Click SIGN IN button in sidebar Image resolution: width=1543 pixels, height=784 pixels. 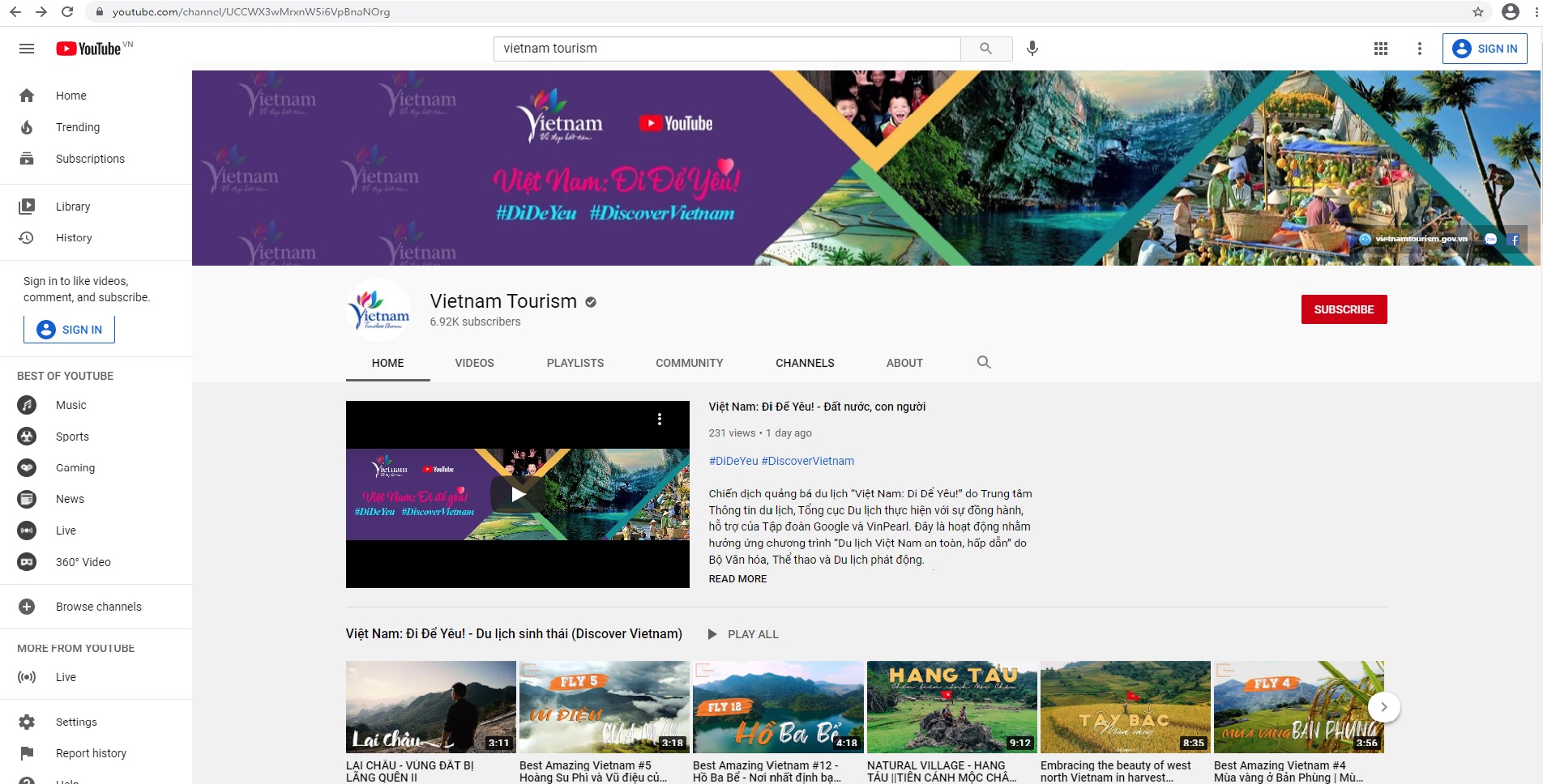click(70, 330)
